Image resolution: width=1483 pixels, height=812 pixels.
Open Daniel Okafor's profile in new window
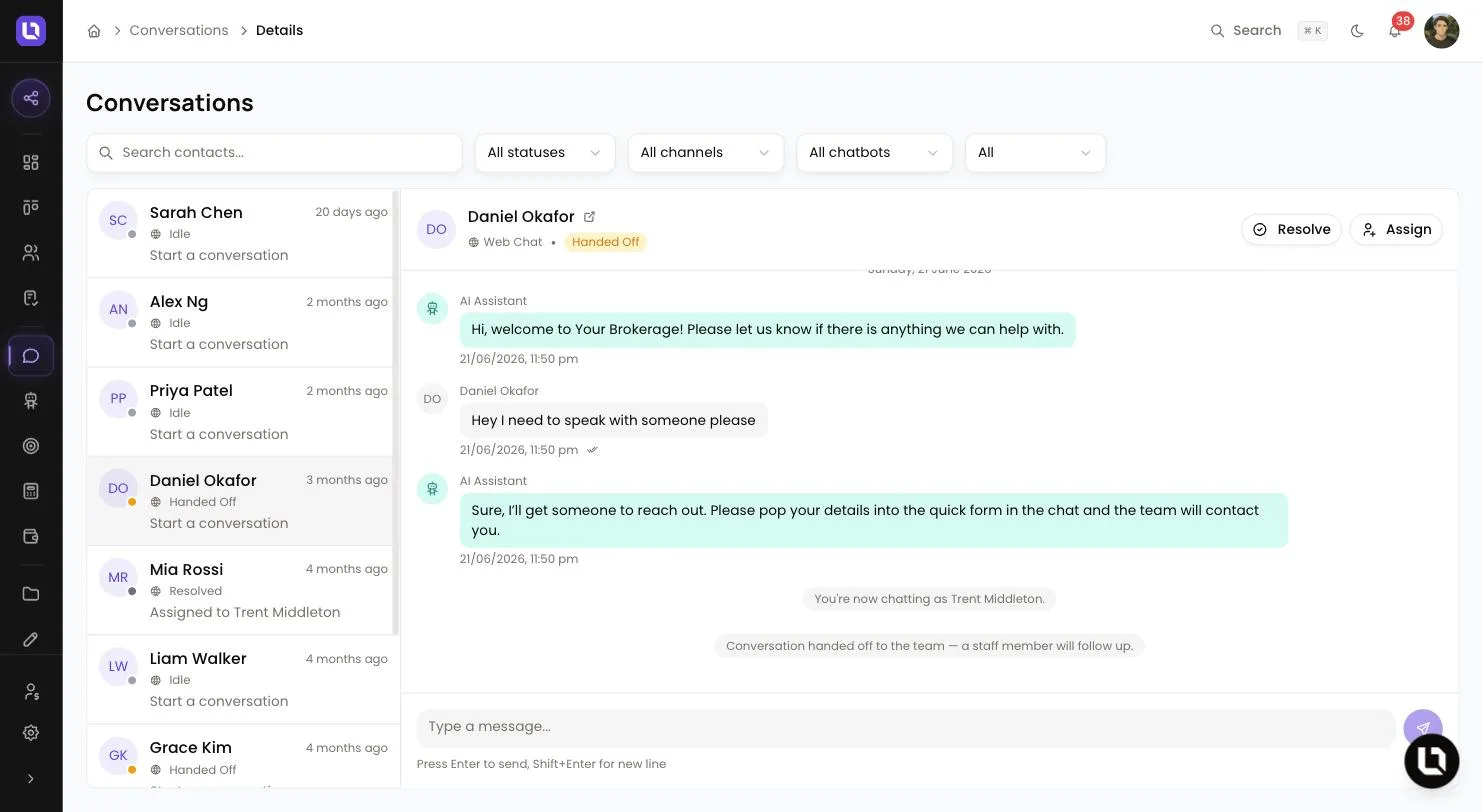[x=590, y=217]
